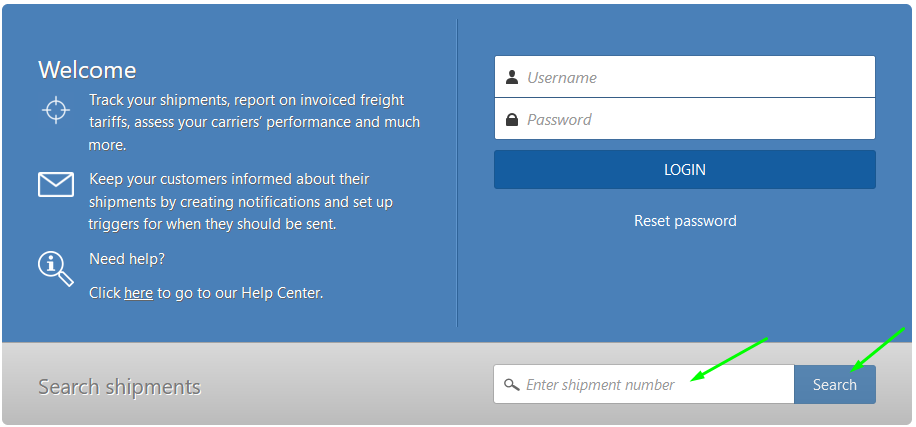The height and width of the screenshot is (427, 916).
Task: Click the "Need help?" text
Action: [127, 258]
